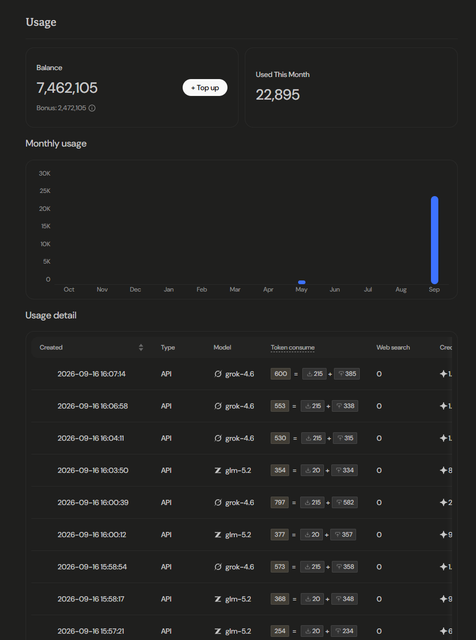Click the Top up button
Image resolution: width=476 pixels, height=640 pixels.
pos(205,88)
